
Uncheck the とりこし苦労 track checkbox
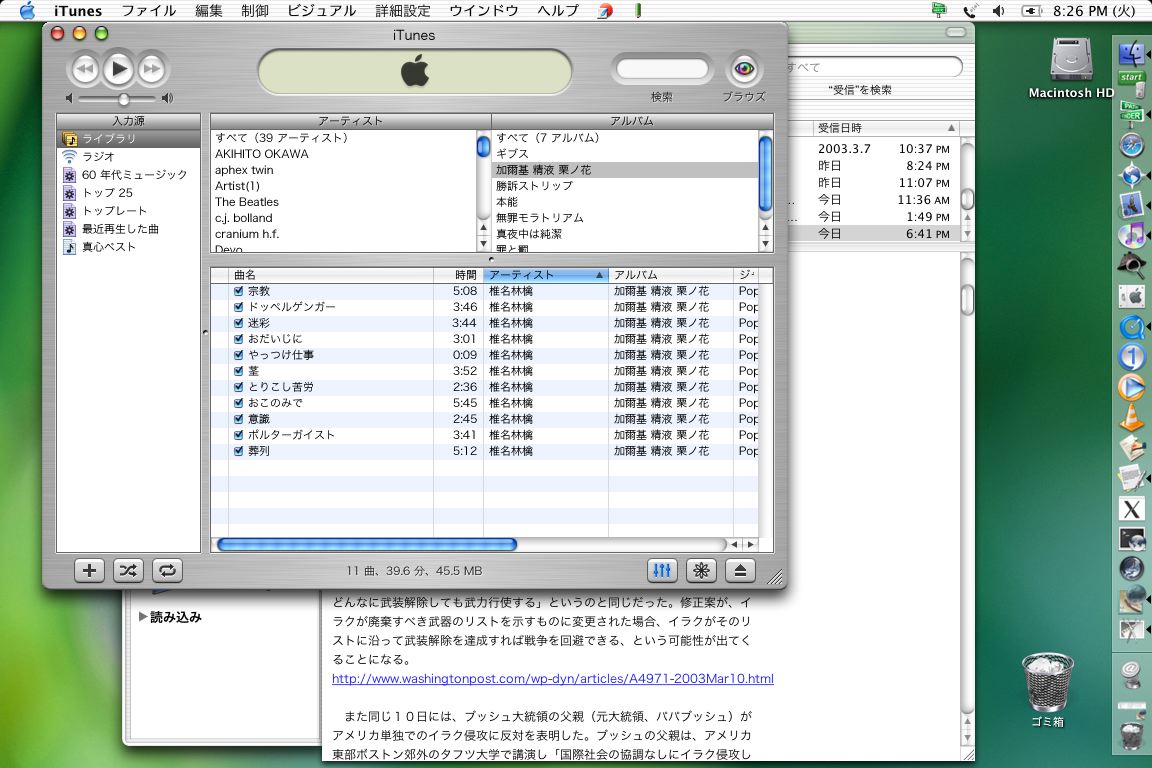click(x=238, y=387)
